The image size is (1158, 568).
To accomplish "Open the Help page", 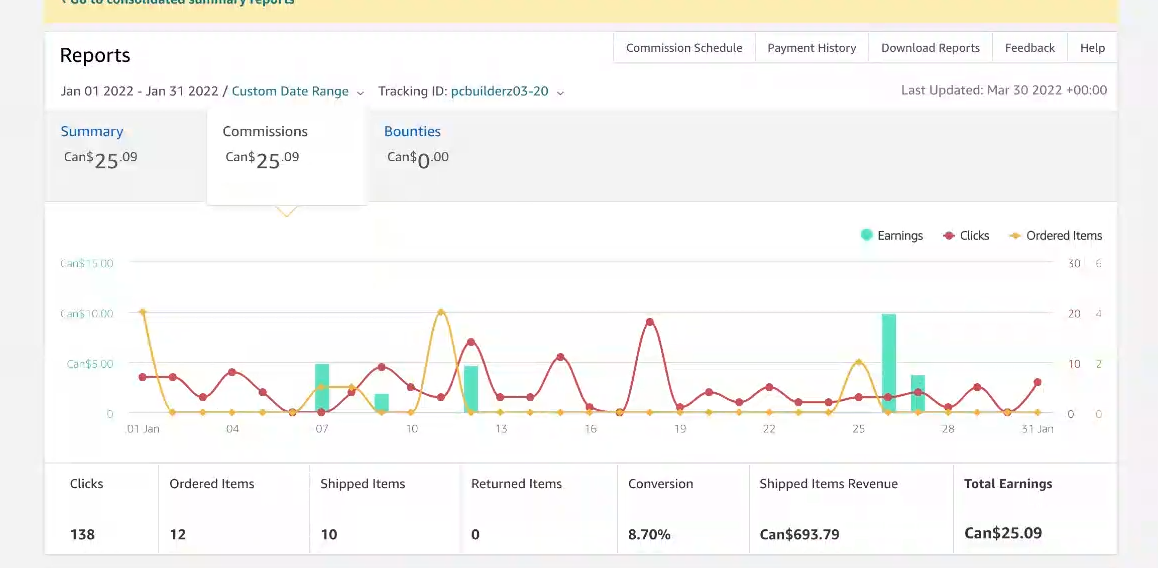I will [x=1092, y=48].
